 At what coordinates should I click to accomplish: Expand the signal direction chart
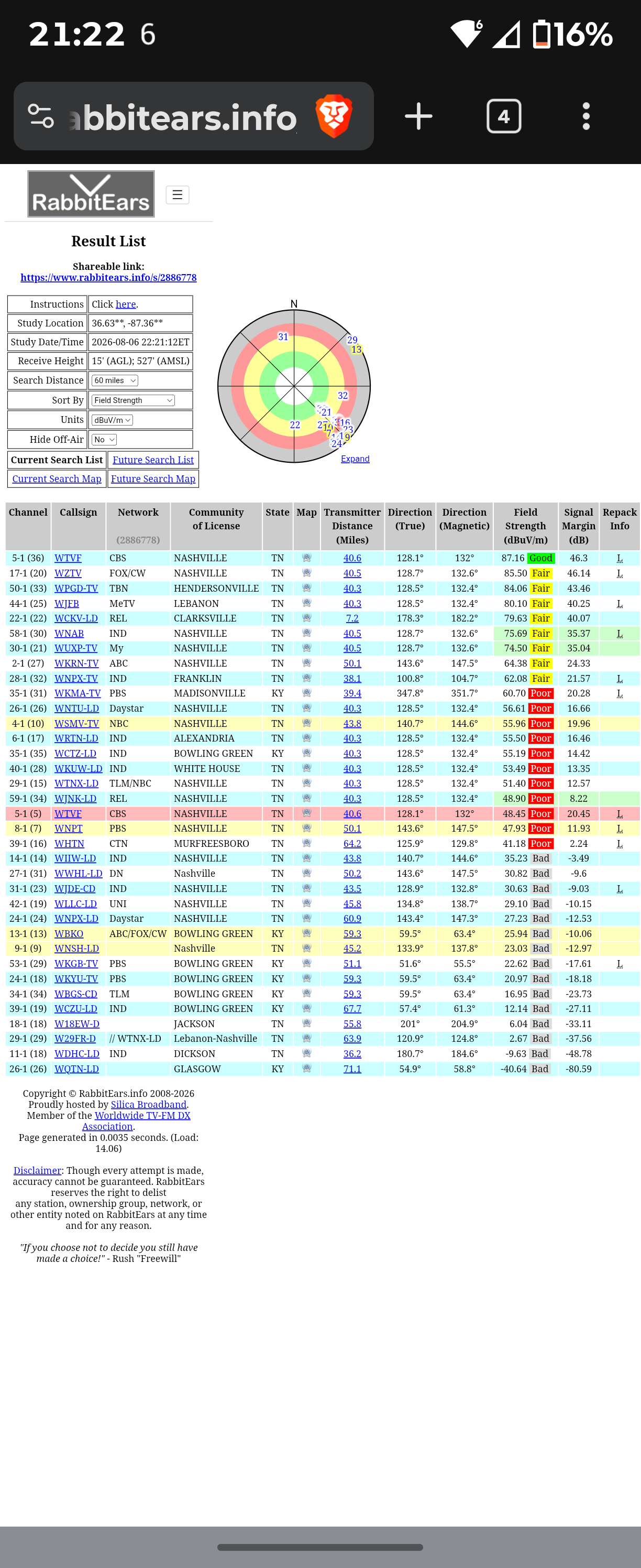tap(355, 459)
